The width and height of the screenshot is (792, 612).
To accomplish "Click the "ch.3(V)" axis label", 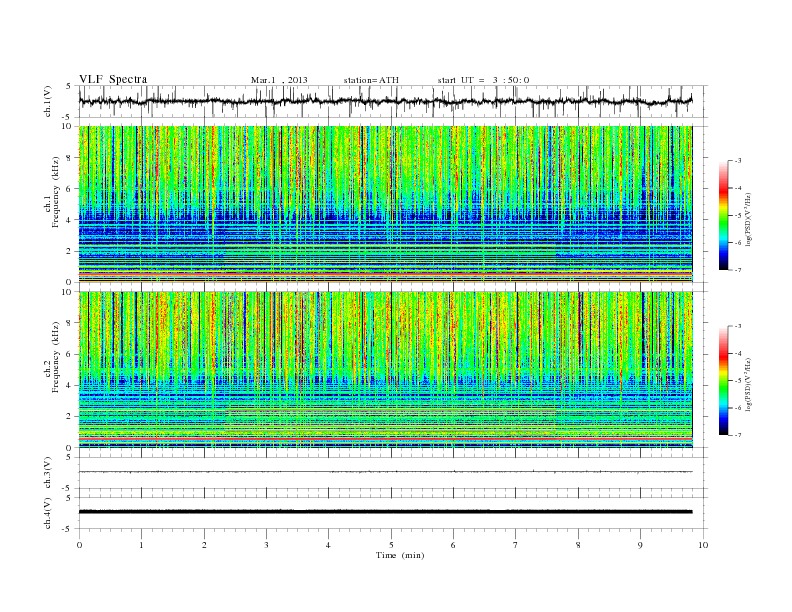I will coord(48,473).
